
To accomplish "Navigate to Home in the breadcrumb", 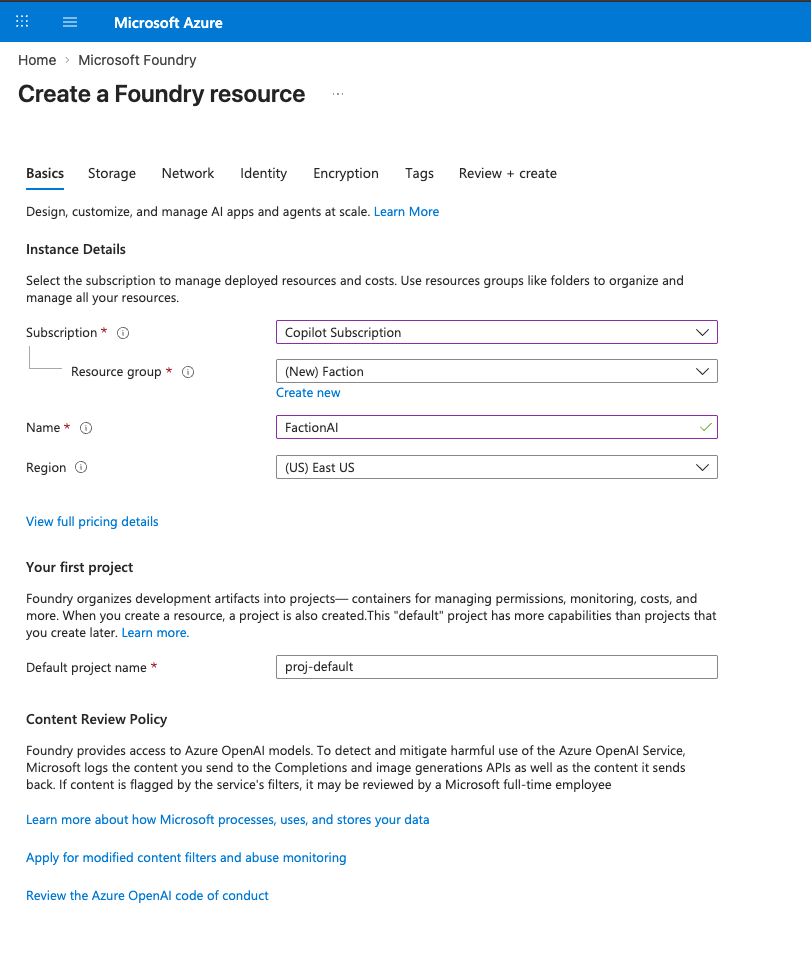I will [37, 60].
